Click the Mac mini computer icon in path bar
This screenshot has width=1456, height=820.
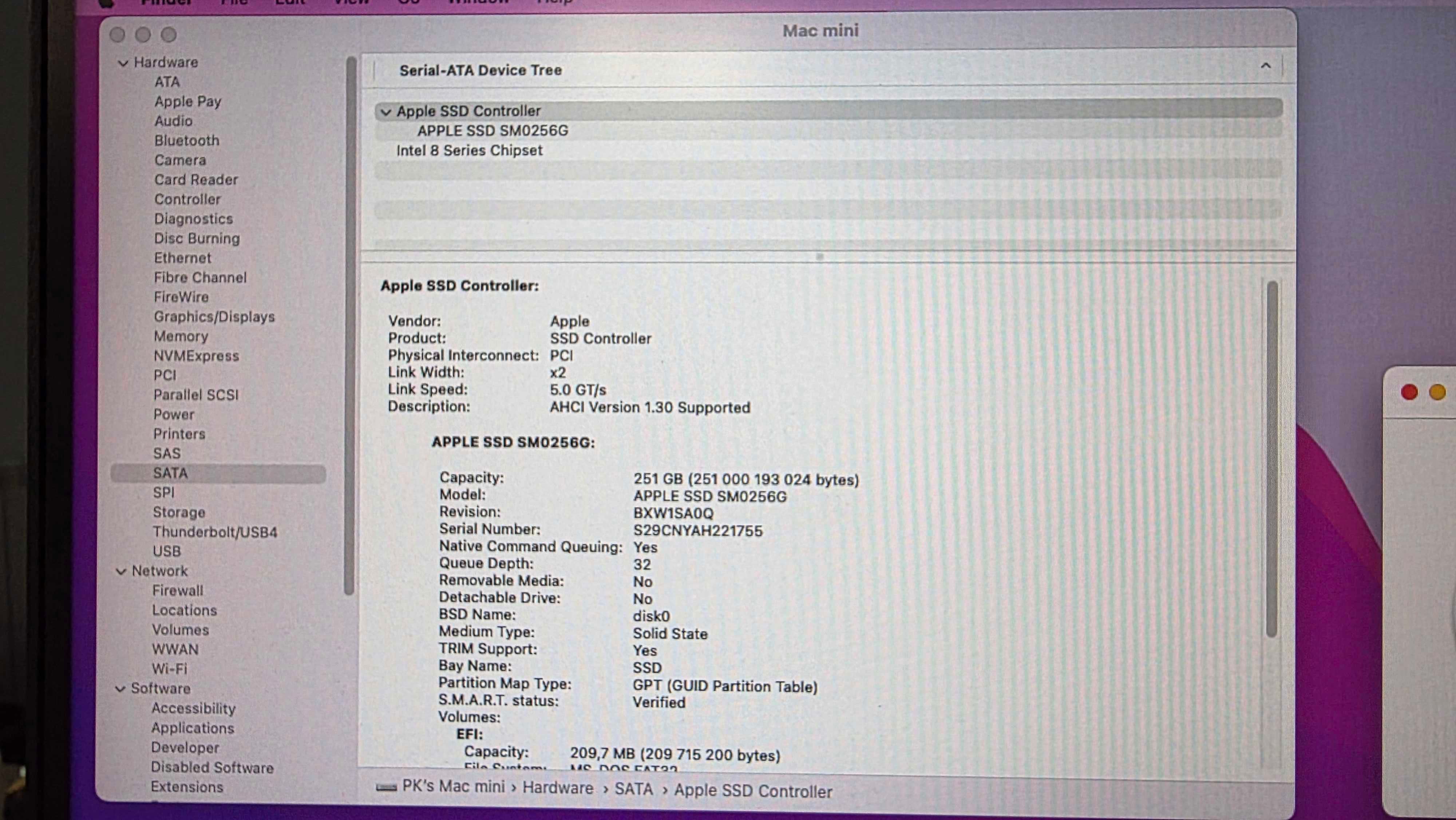(x=386, y=787)
